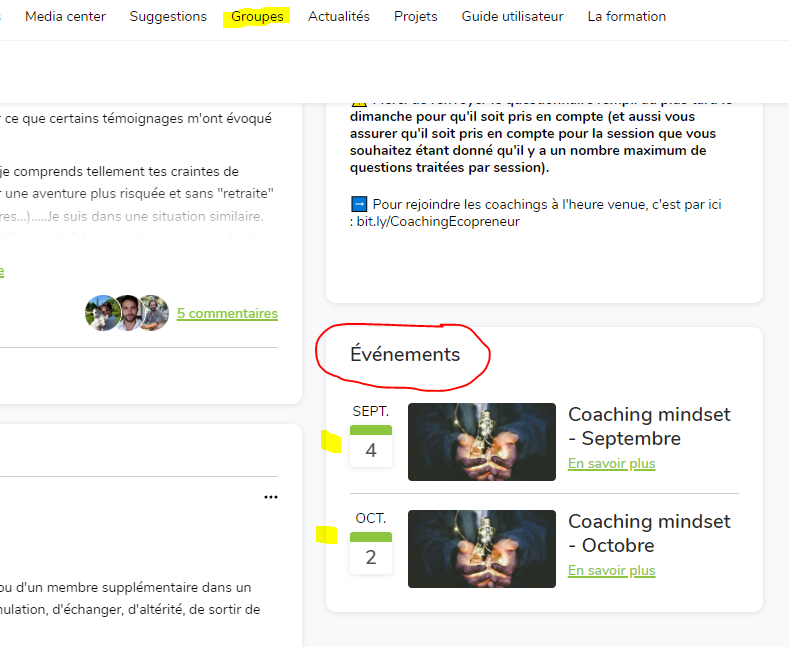Open the Coaching mindset - Octobre event title
This screenshot has width=789, height=647.
649,533
